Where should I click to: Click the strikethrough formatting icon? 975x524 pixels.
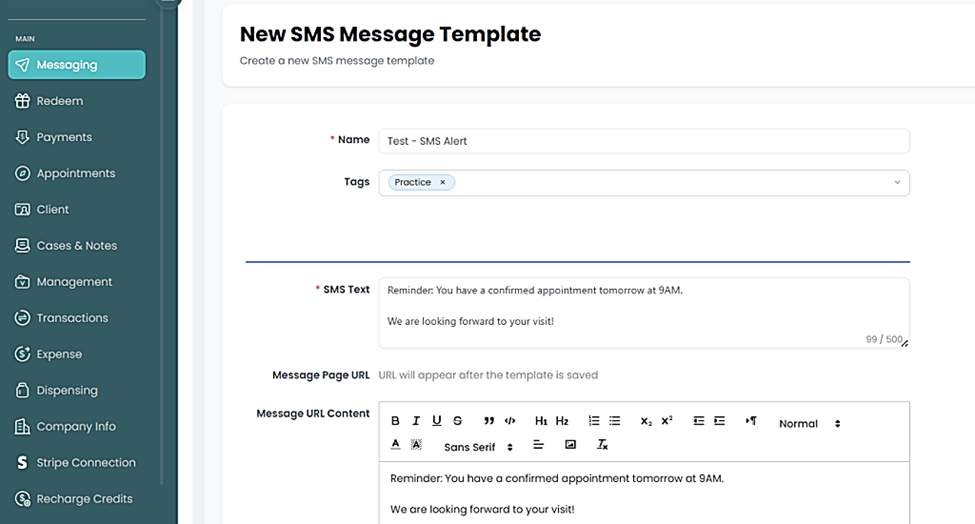(458, 422)
